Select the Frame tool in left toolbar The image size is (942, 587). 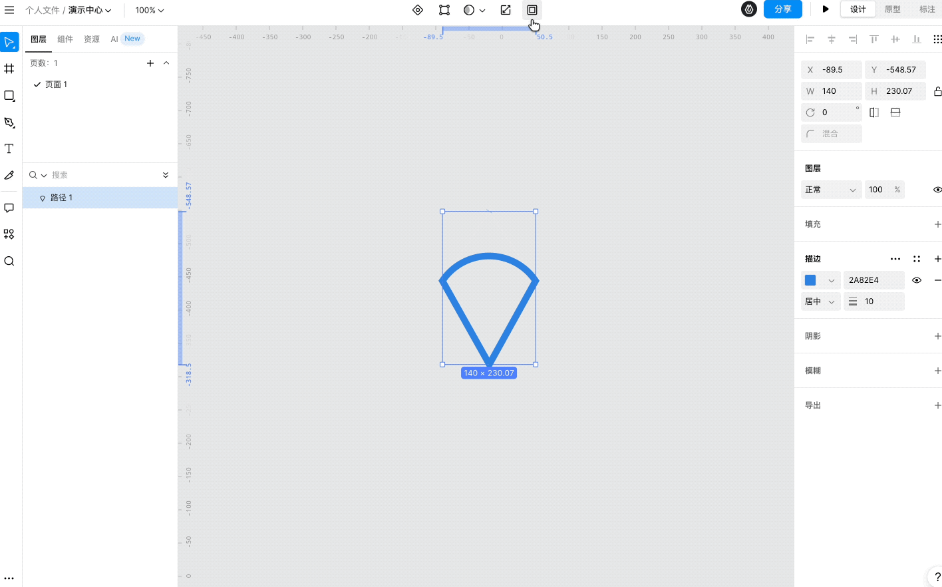tap(9, 69)
